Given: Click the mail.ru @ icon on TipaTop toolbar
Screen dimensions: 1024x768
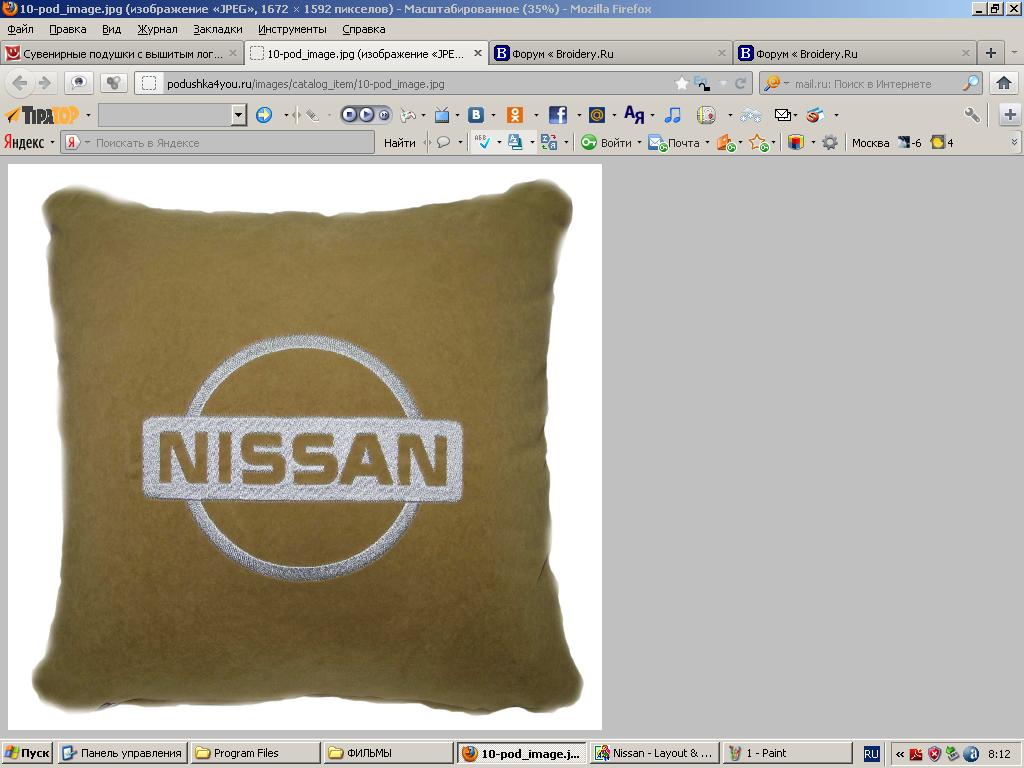Looking at the screenshot, I should (x=596, y=115).
